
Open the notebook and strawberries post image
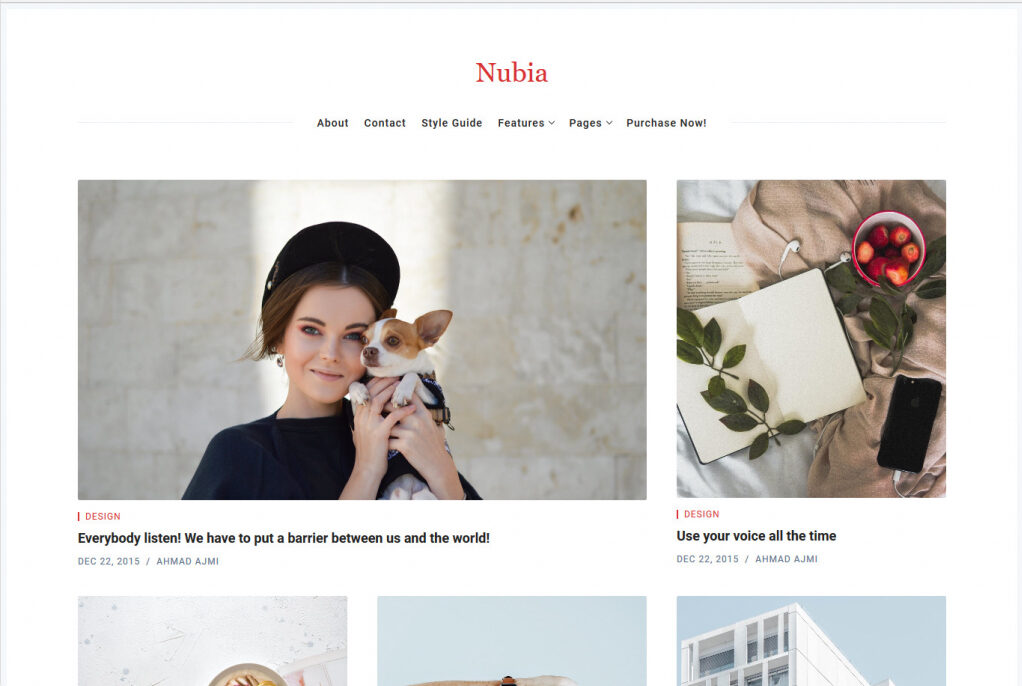coord(811,338)
